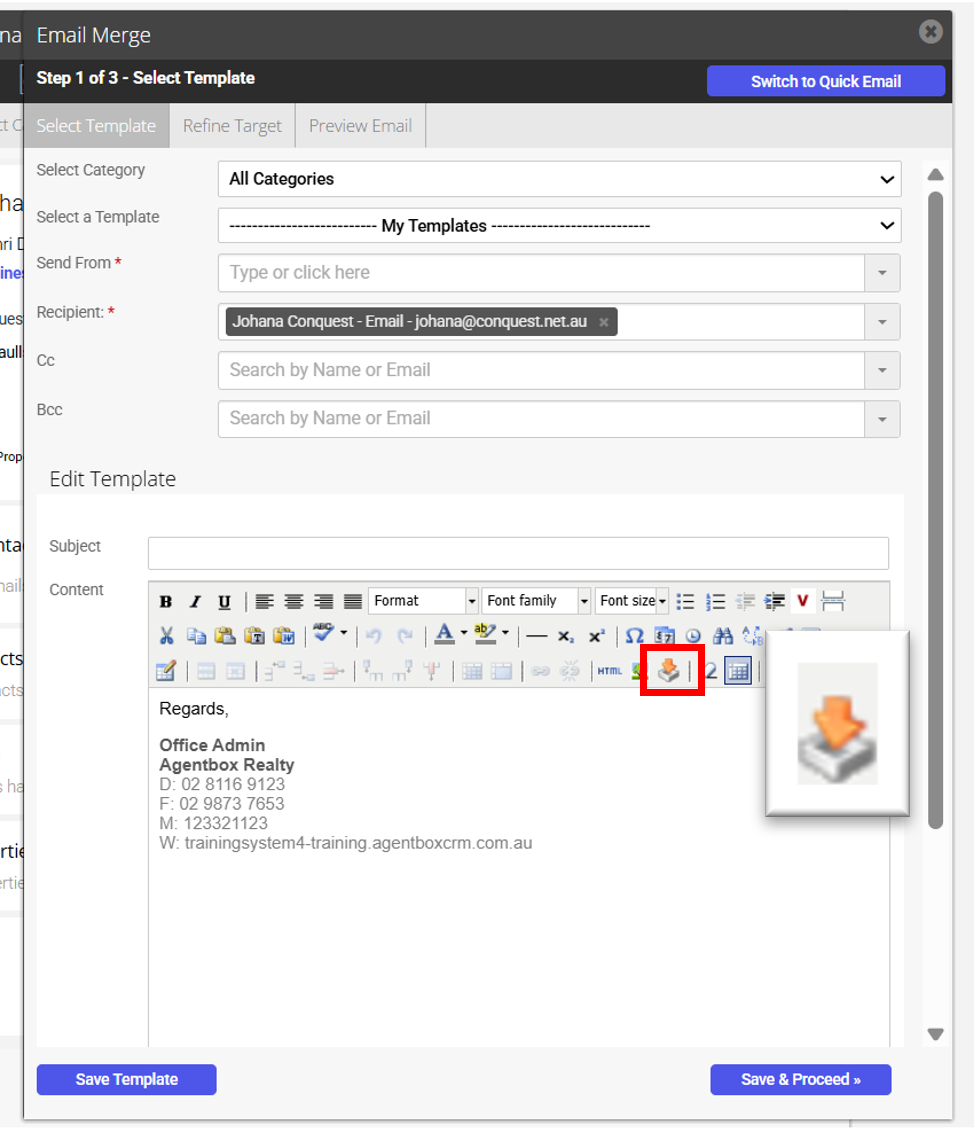Screen dimensions: 974x1133
Task: Open the highlight color picker arrow
Action: (x=505, y=634)
